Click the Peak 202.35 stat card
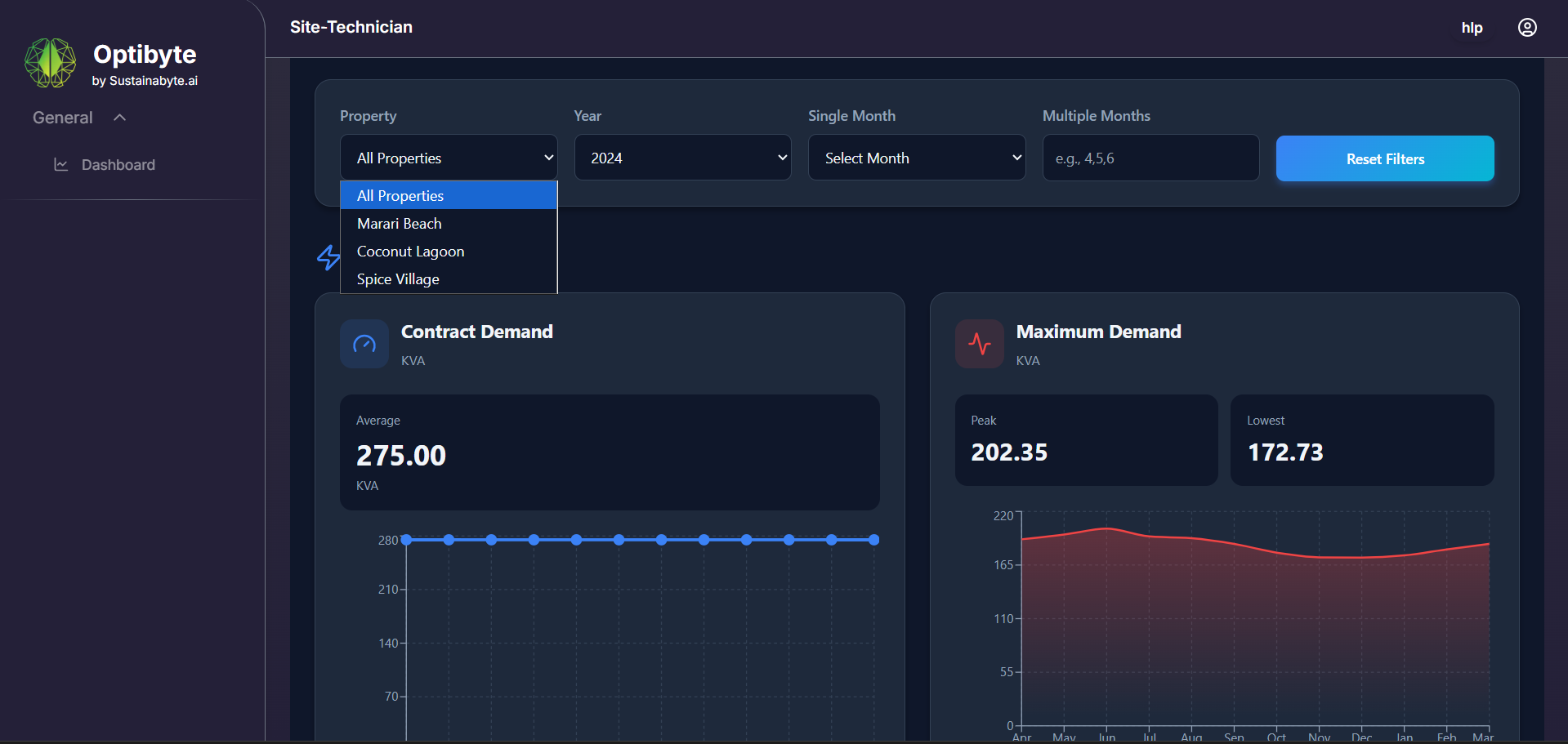The image size is (1568, 744). pyautogui.click(x=1086, y=440)
